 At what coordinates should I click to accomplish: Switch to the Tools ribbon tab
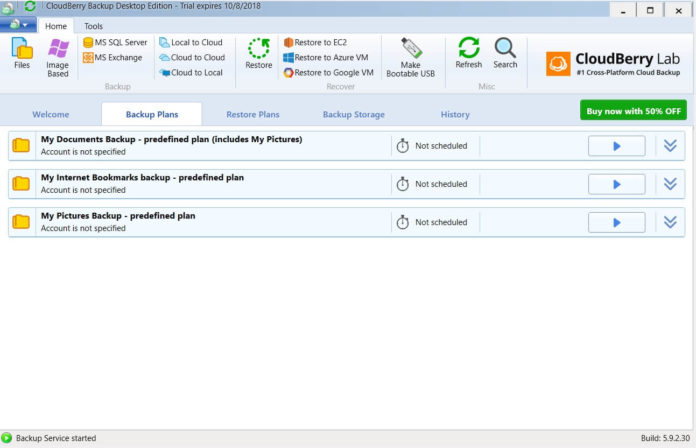coord(93,26)
